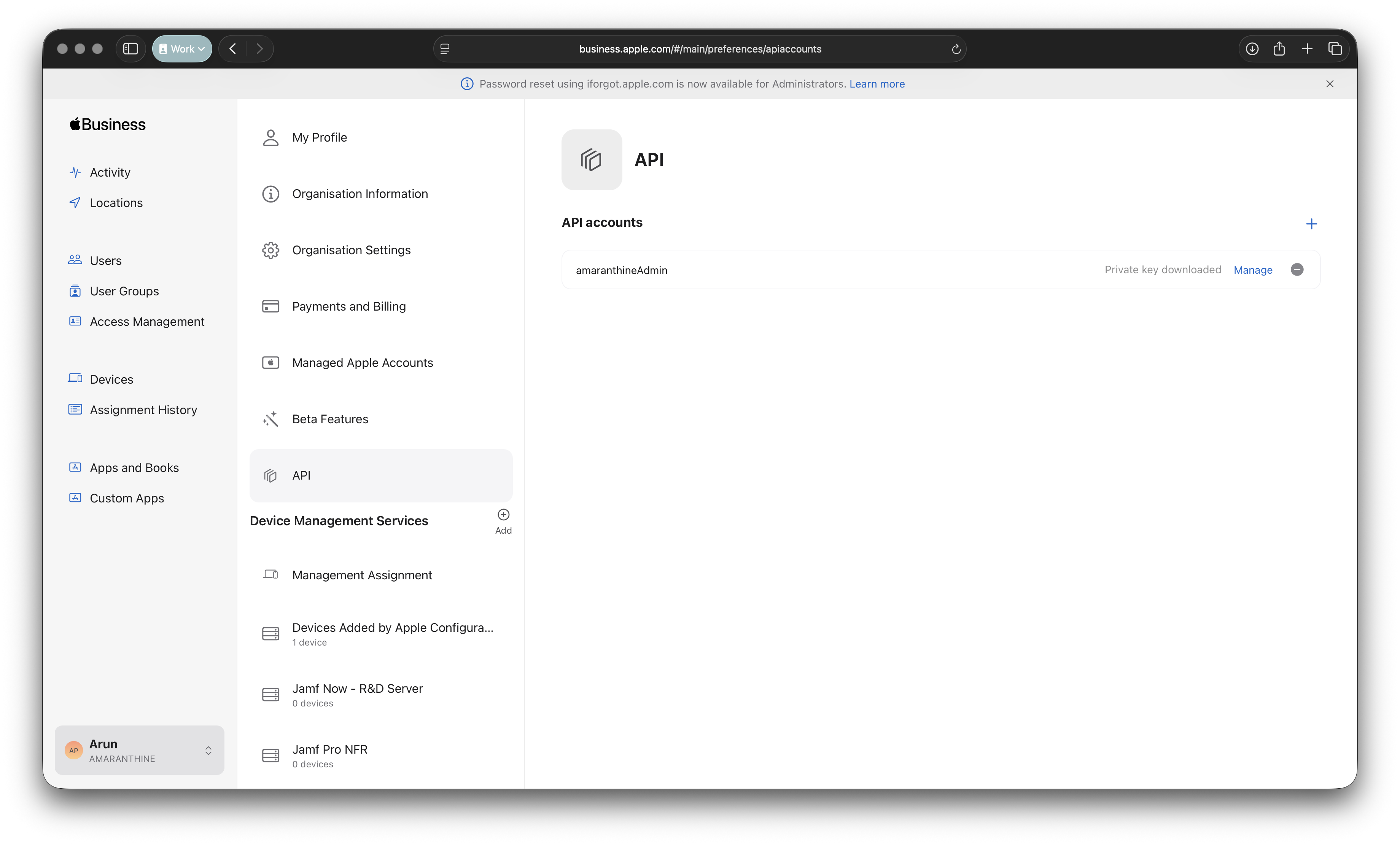
Task: Go back to previous page
Action: click(232, 49)
